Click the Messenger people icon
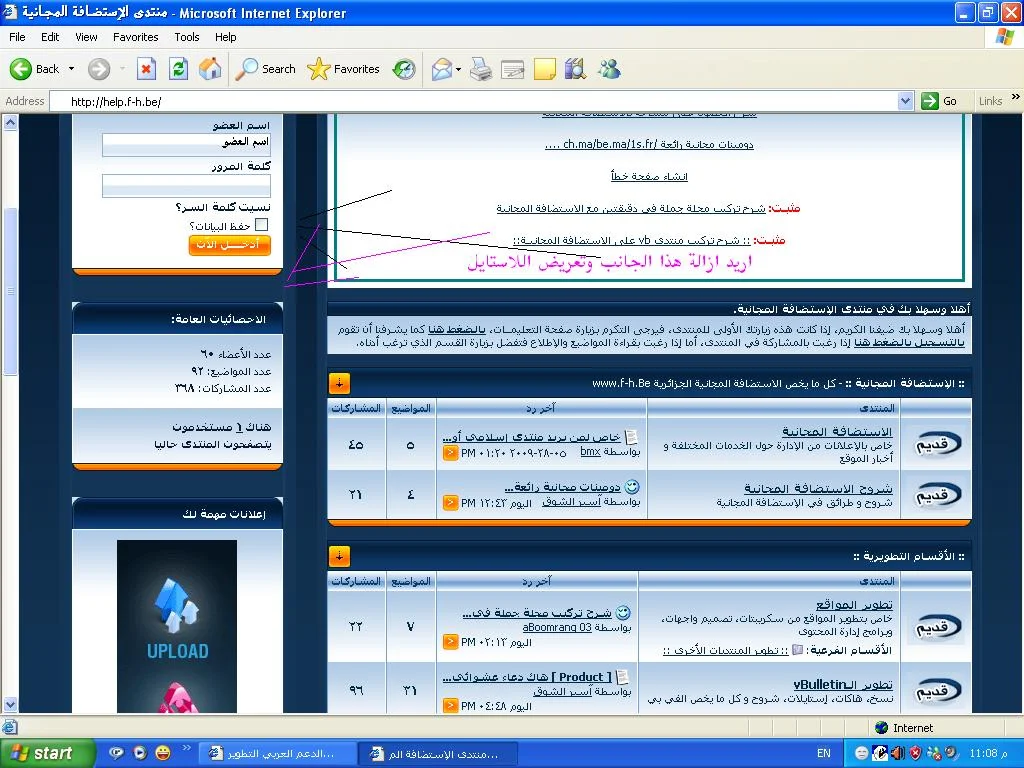Screen dimensions: 1024x768 (x=609, y=69)
